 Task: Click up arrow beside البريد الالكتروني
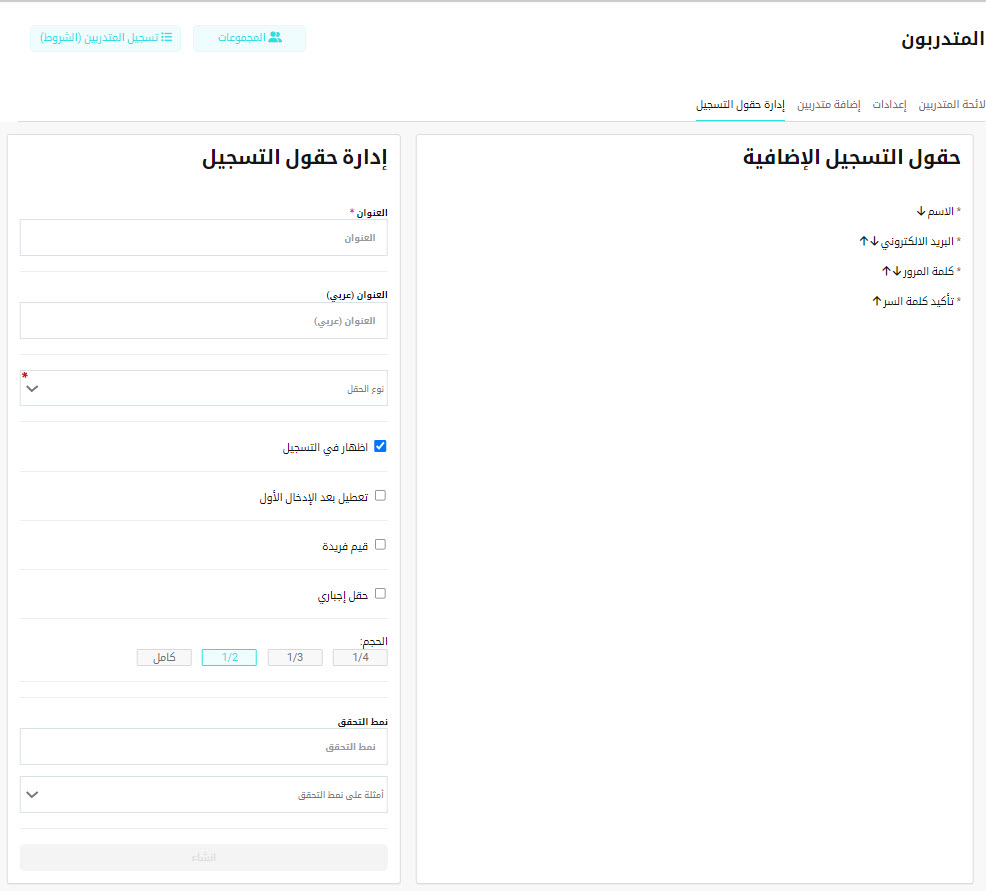[x=864, y=241]
